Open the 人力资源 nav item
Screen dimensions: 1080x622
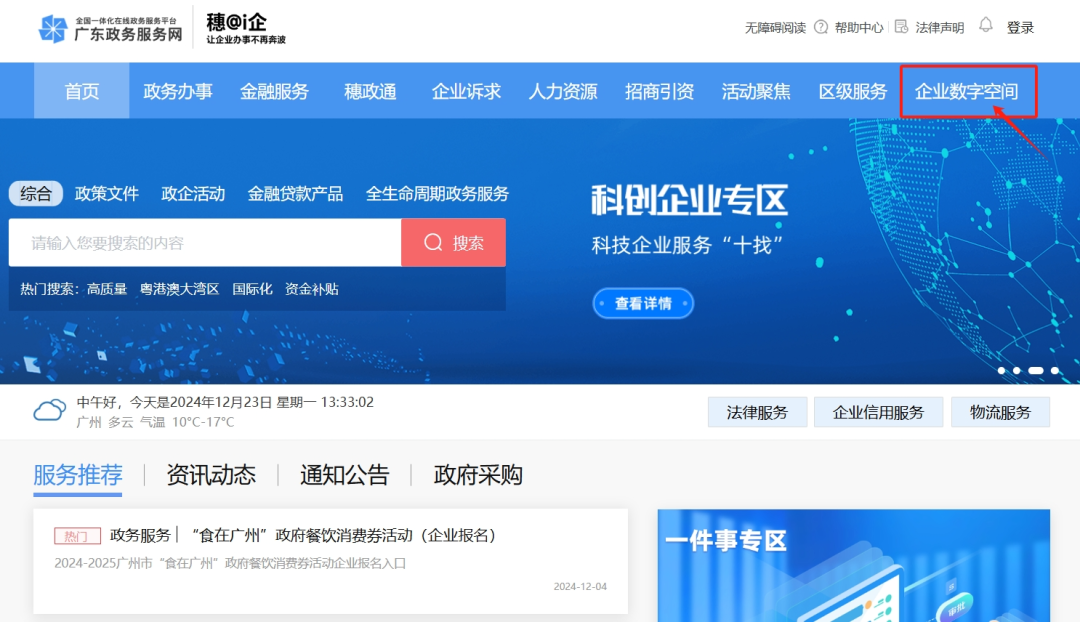563,91
